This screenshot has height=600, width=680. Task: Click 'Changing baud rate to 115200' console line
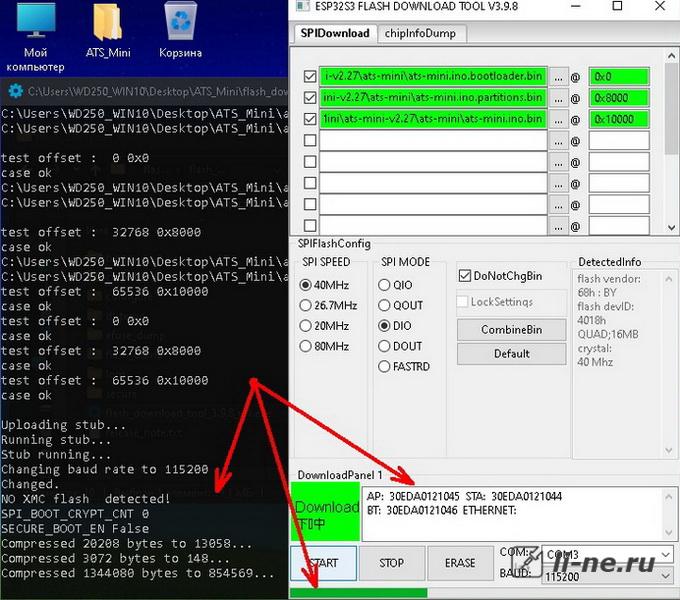(105, 469)
